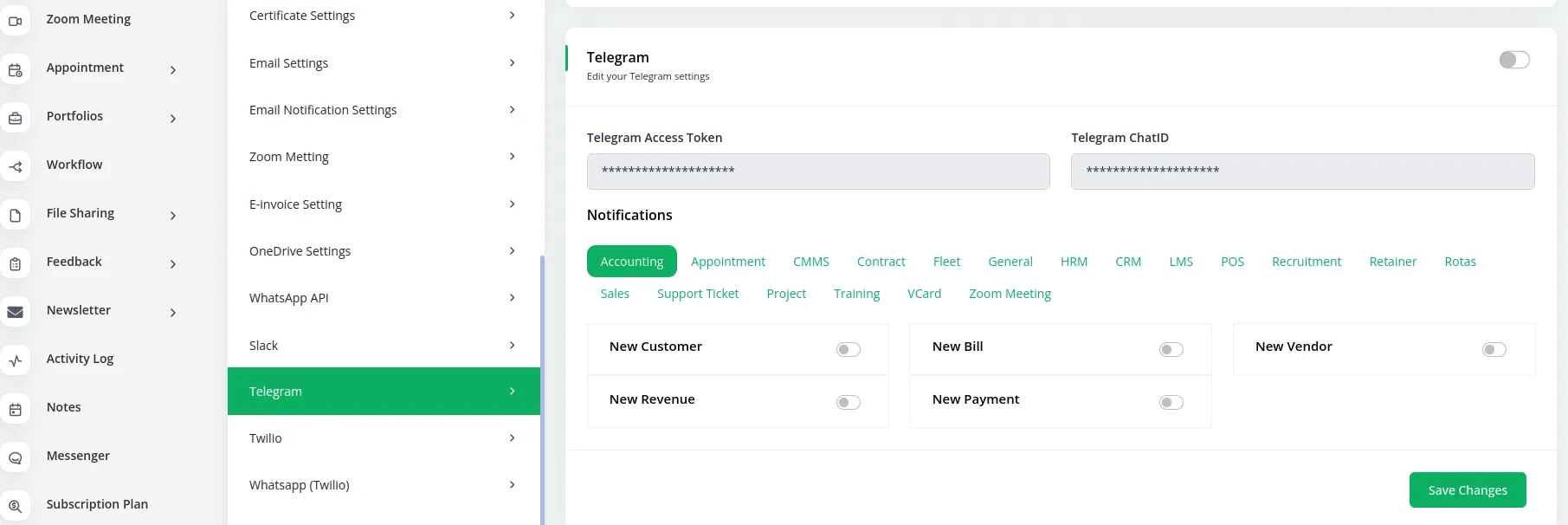Click the Portfolios briefcase icon
Screen dimensions: 1568x525
pyautogui.click(x=15, y=119)
